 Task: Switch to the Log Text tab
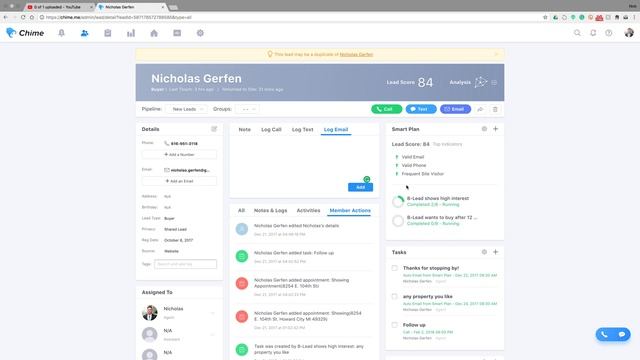point(302,129)
